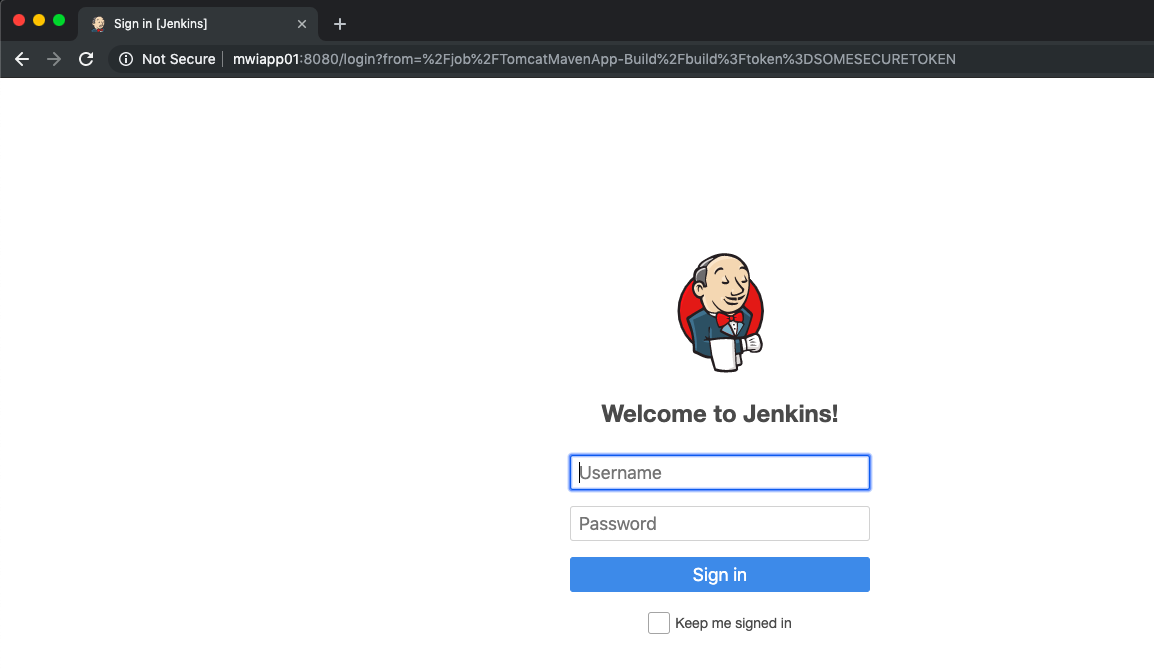Close the Sign in [Jenkins] tab
Screen dimensions: 1154x669
point(302,24)
